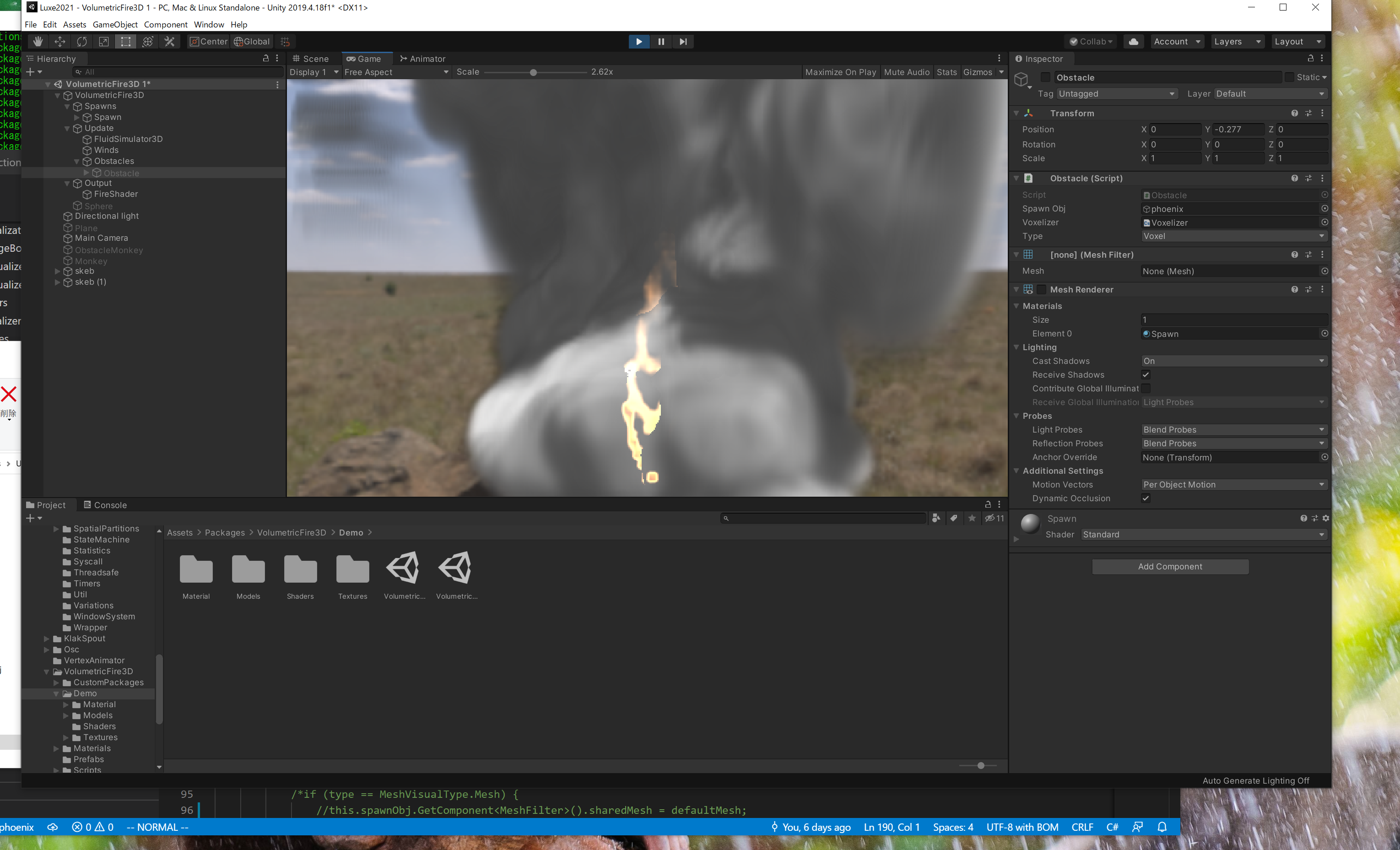Enable the Static checkbox for Obstacle
1400x850 pixels.
(x=1289, y=77)
